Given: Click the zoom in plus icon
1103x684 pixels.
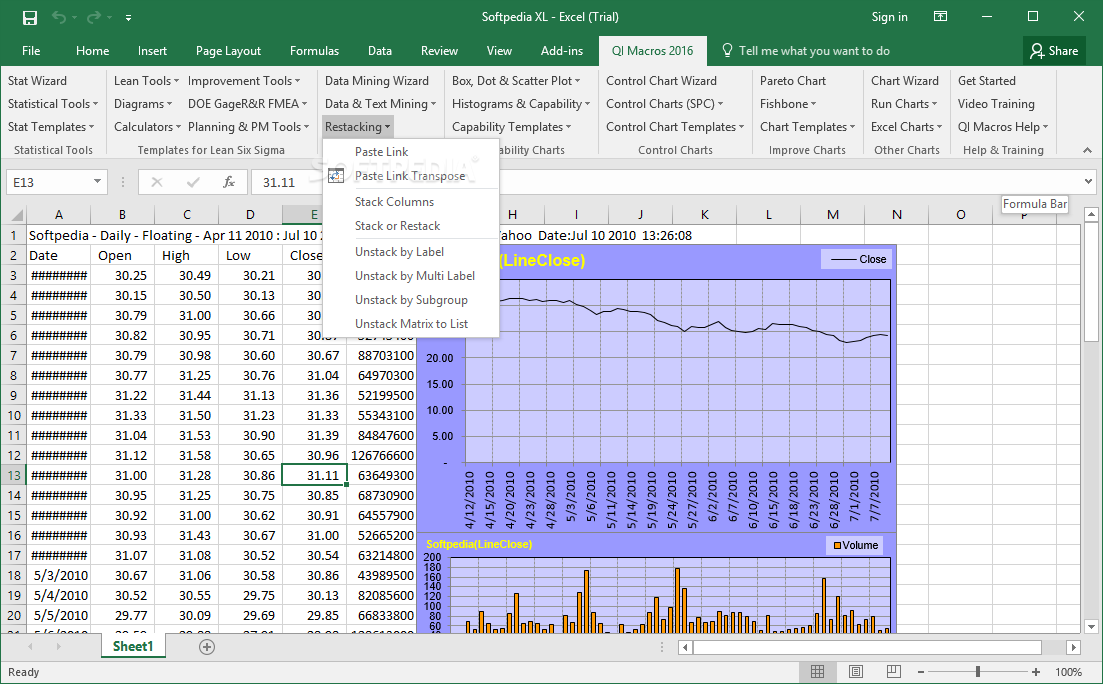Looking at the screenshot, I should tap(1035, 672).
